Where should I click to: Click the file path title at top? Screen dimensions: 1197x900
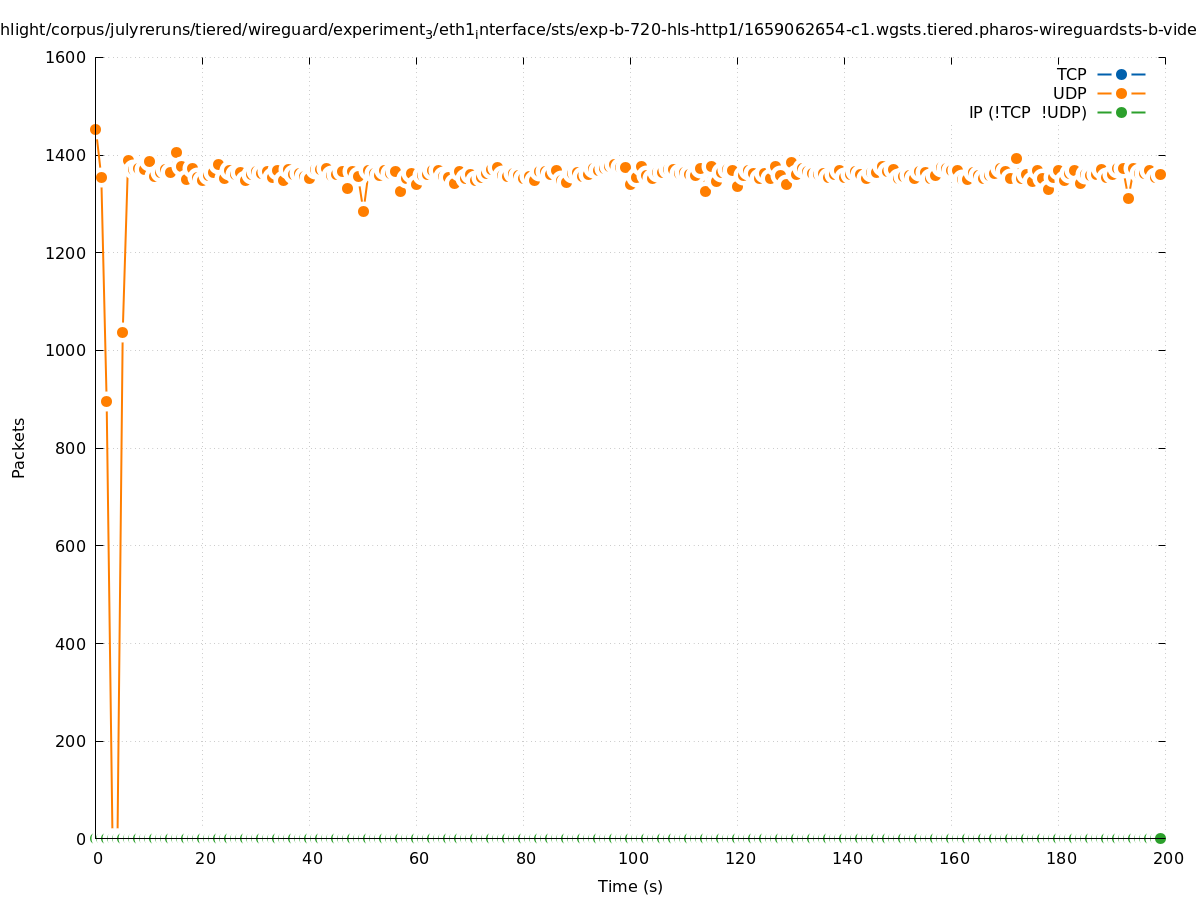pos(598,31)
